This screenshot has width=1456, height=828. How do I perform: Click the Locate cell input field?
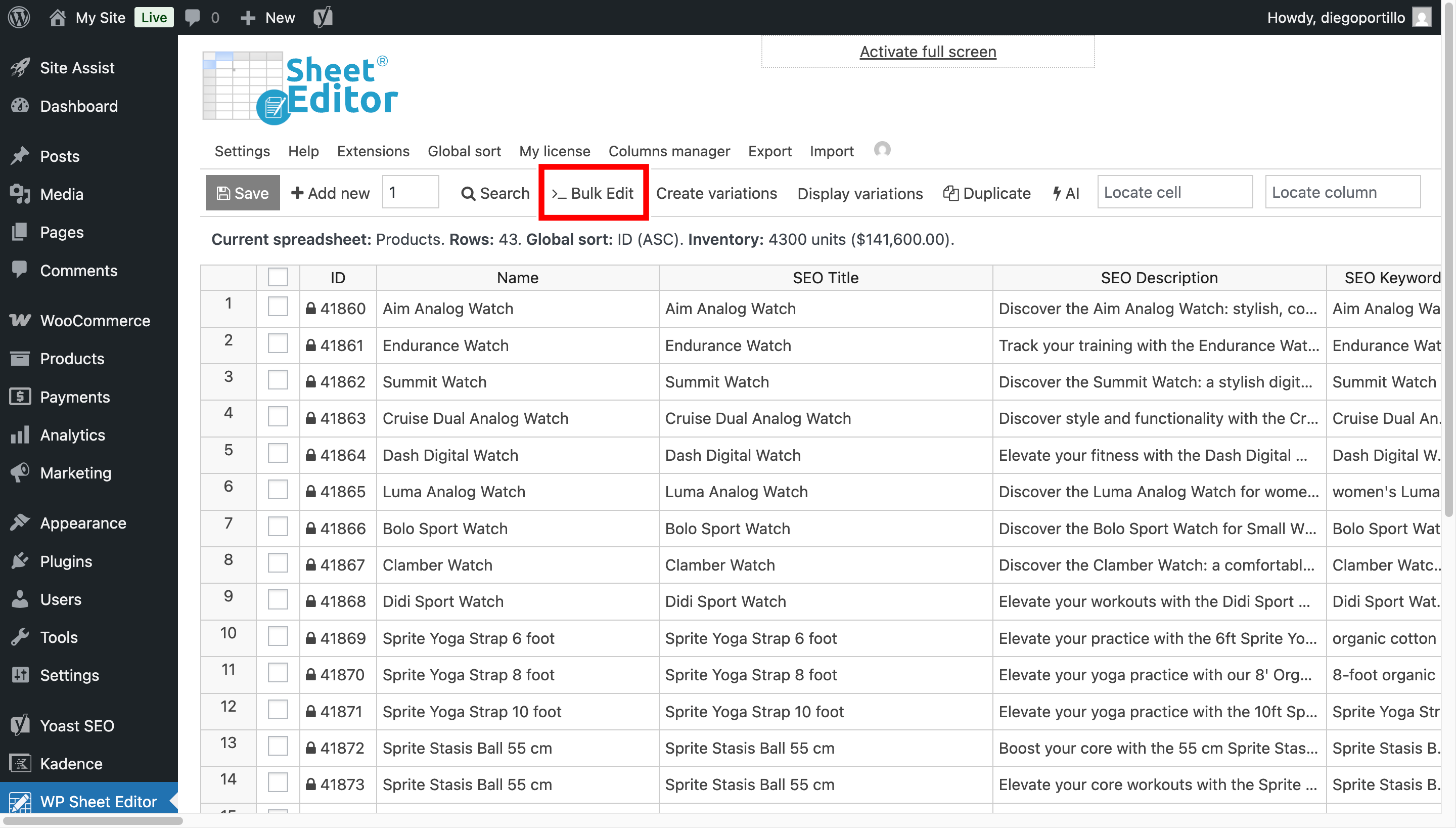1175,192
